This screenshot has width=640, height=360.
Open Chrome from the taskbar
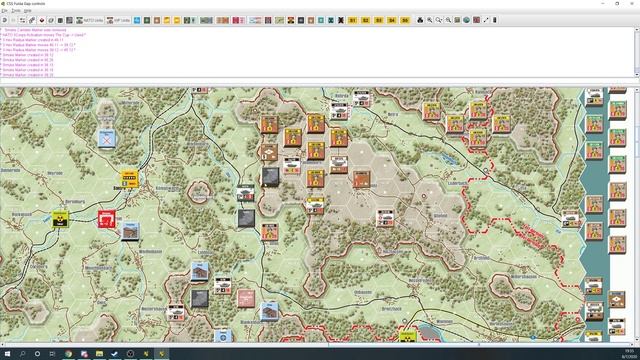(69, 354)
